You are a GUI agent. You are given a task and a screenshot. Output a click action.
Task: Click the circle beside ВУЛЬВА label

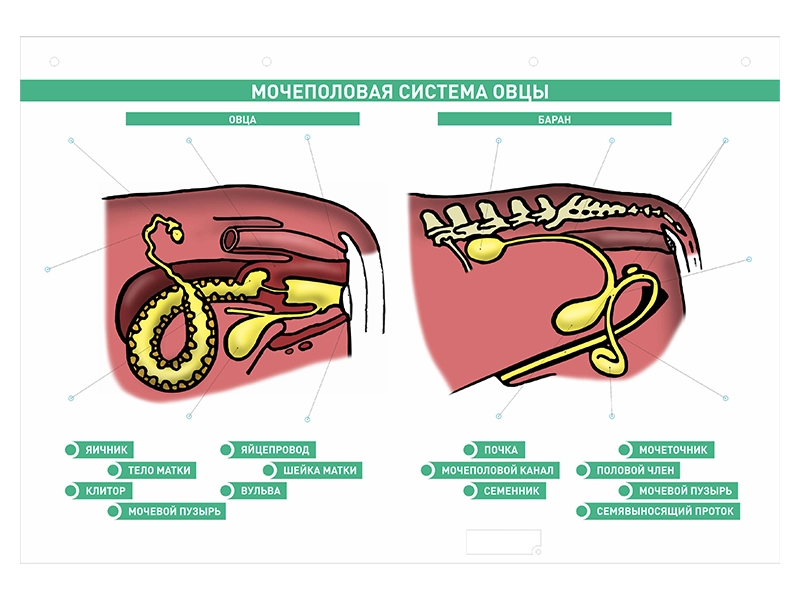tap(227, 490)
